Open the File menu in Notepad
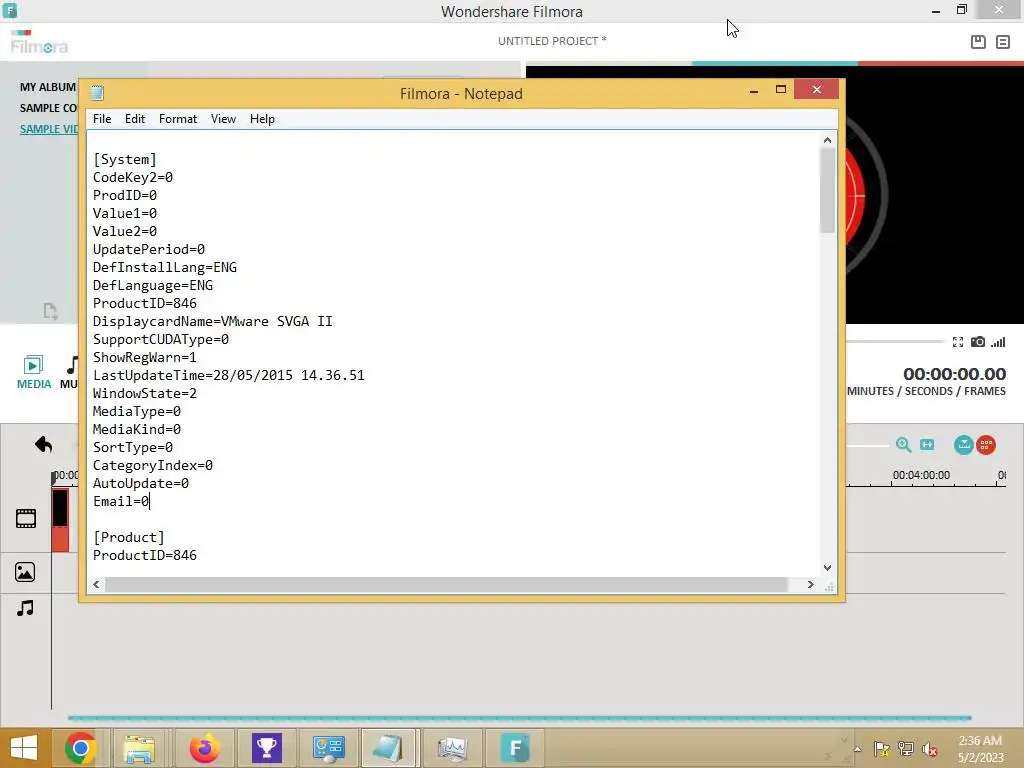 (102, 119)
